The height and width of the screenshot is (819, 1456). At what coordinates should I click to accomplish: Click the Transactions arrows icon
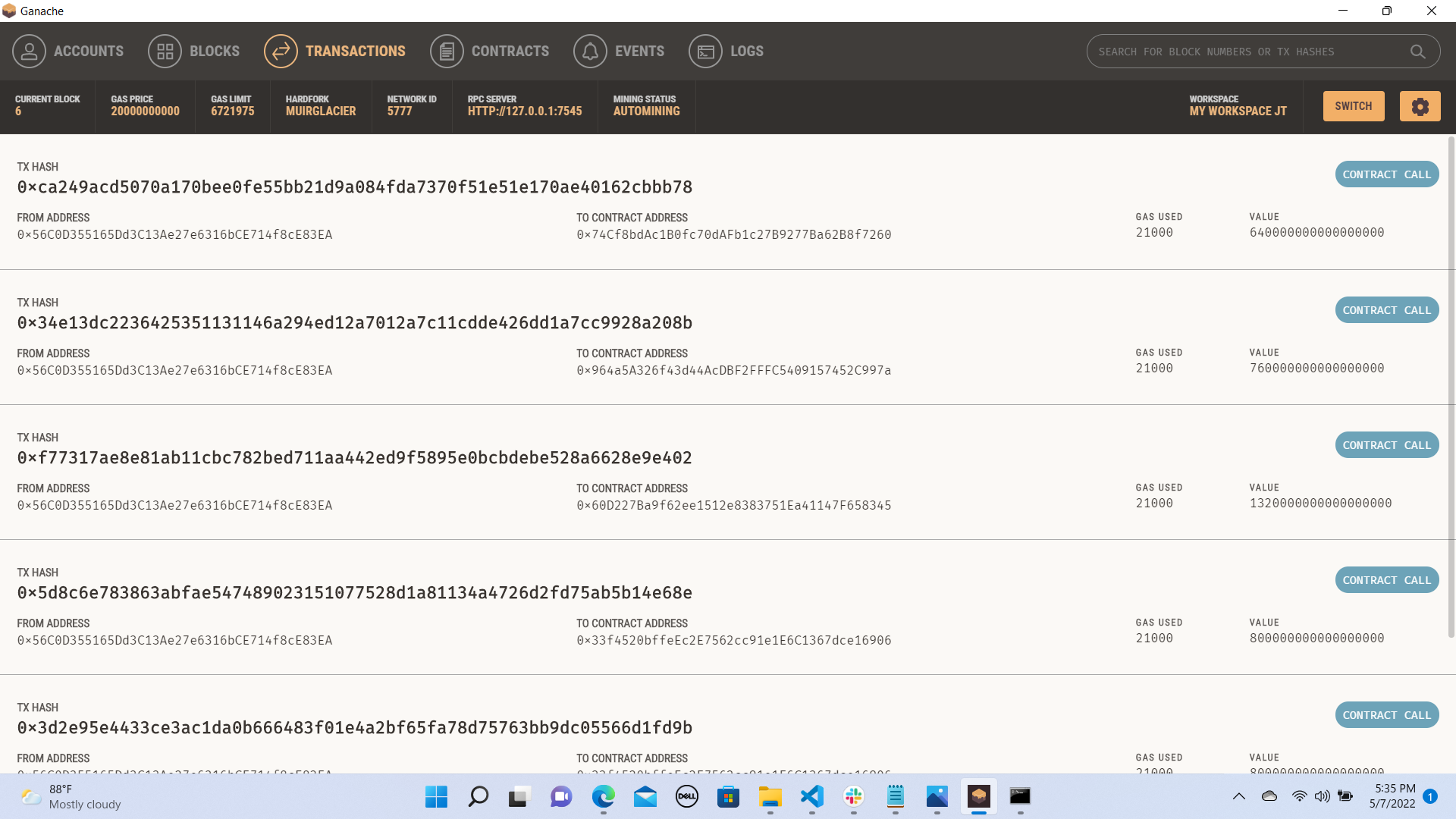280,51
